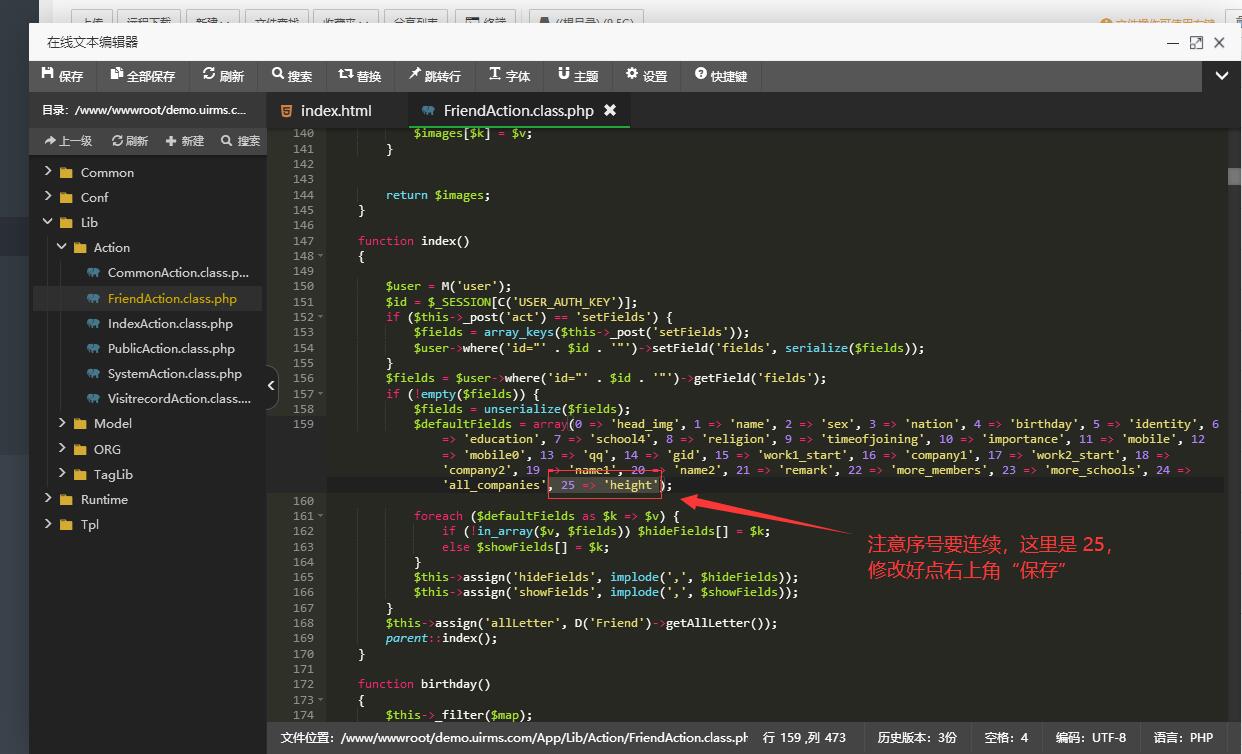Fold the if block at line 157
Viewport: 1242px width, 754px height.
pyautogui.click(x=321, y=394)
